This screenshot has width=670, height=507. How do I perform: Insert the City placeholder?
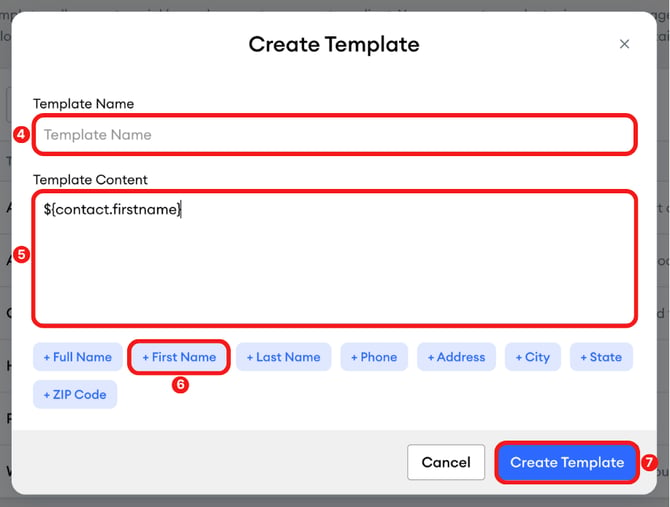pos(532,357)
